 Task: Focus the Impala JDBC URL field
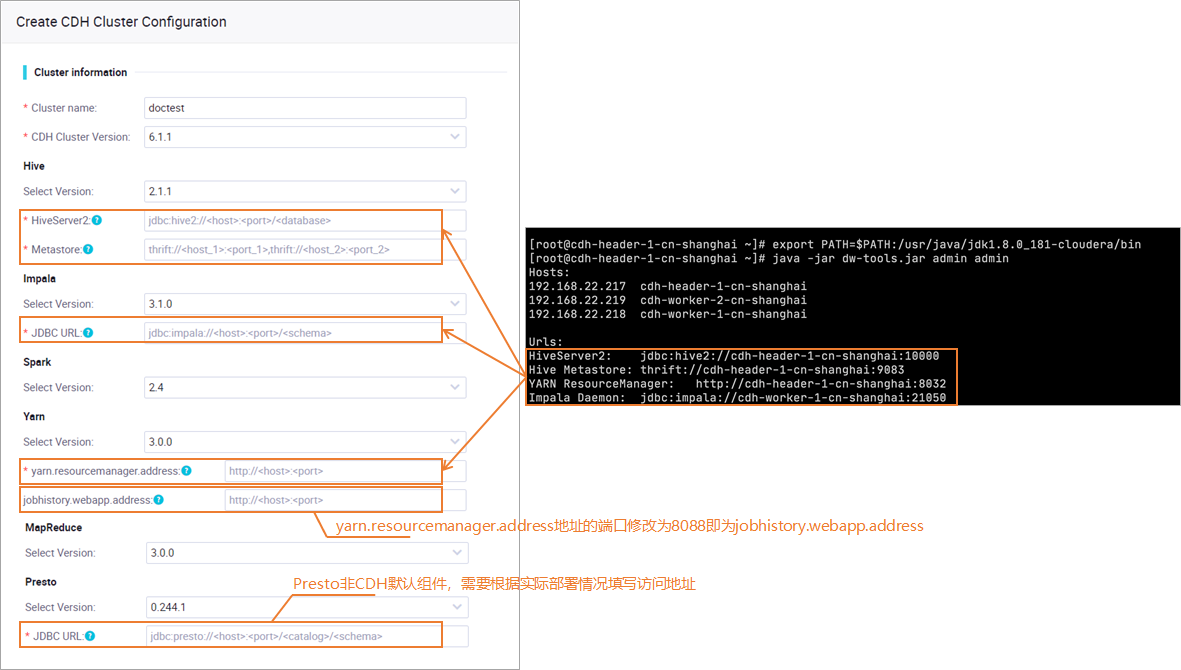click(x=305, y=333)
